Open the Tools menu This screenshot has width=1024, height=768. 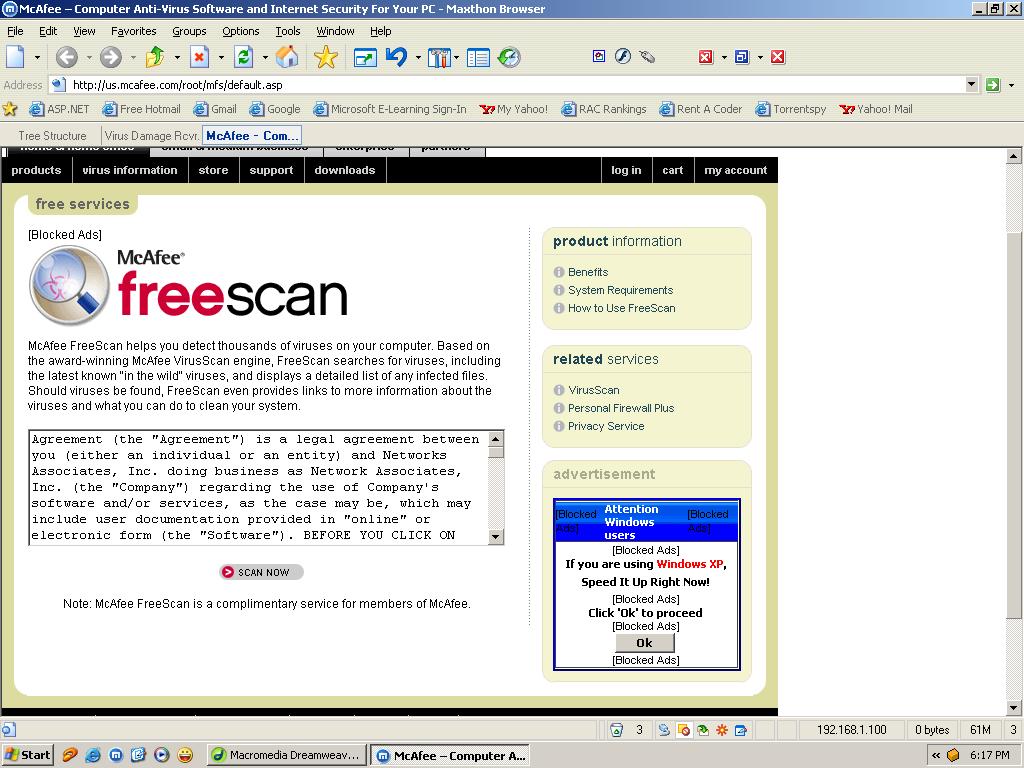(288, 31)
